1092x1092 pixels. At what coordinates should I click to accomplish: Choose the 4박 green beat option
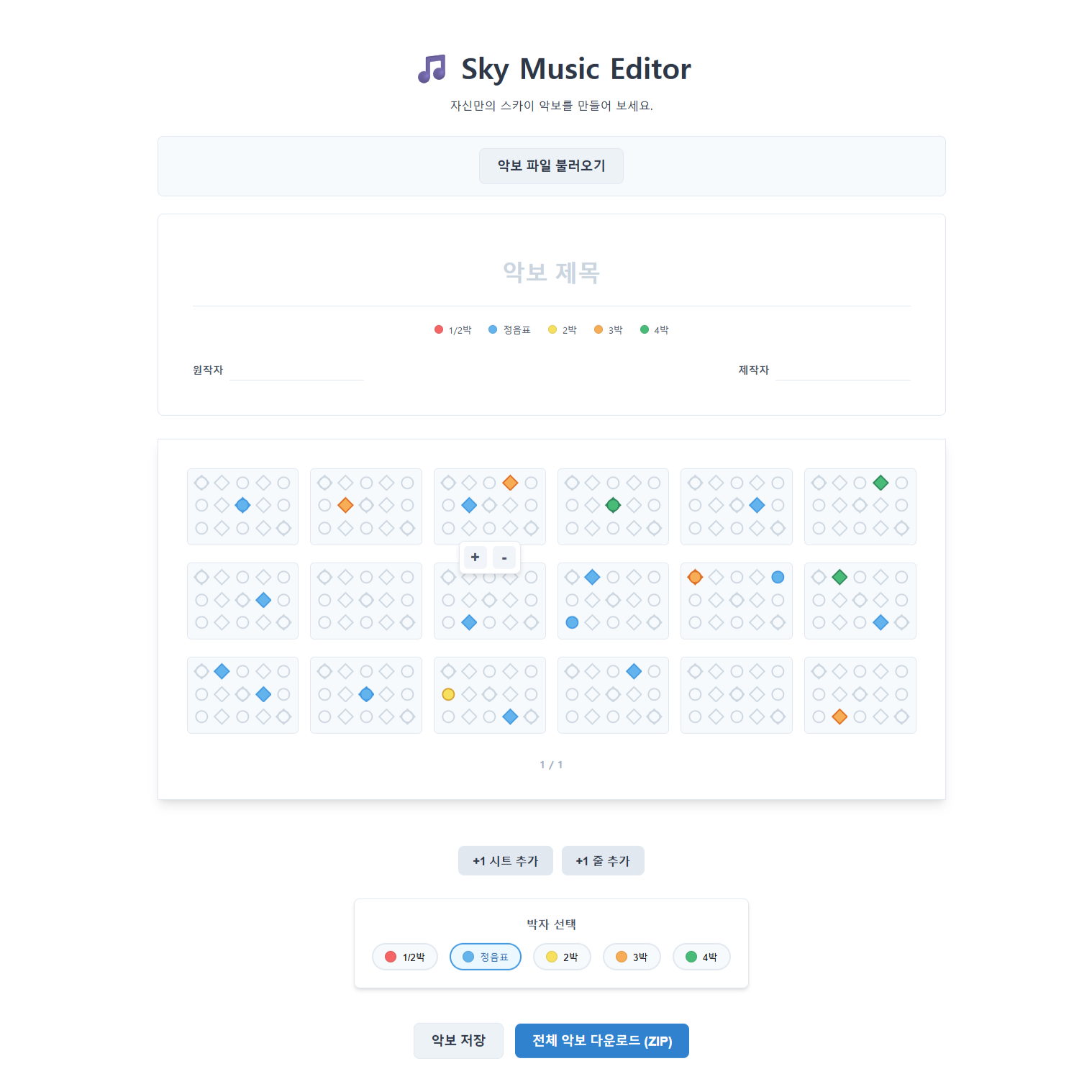point(701,957)
